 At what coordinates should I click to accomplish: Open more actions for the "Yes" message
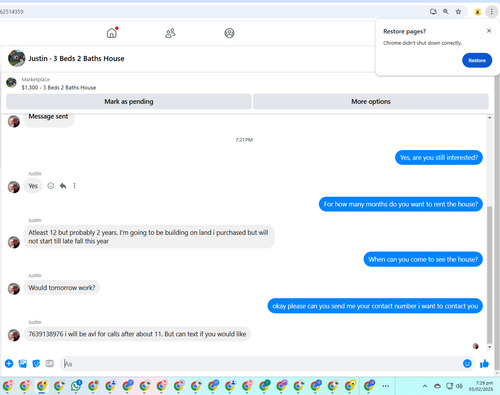click(x=74, y=186)
